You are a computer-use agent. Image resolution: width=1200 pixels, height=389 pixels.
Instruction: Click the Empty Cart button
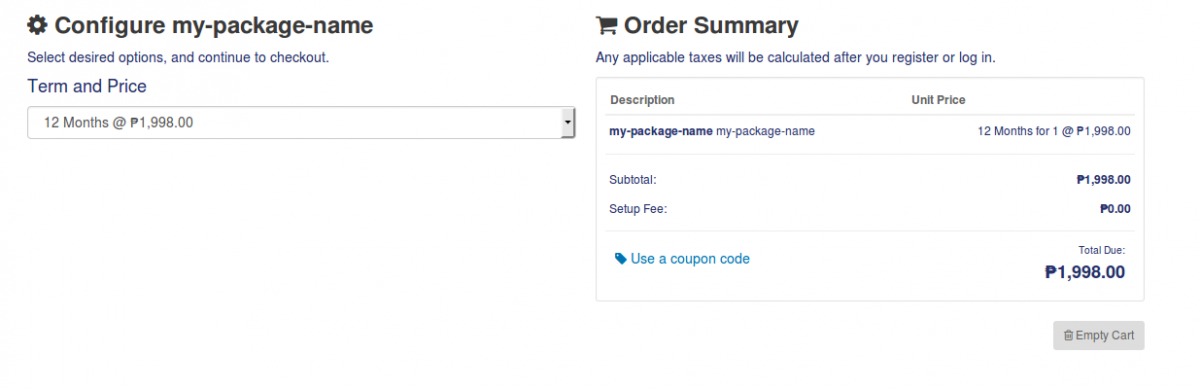tap(1098, 335)
